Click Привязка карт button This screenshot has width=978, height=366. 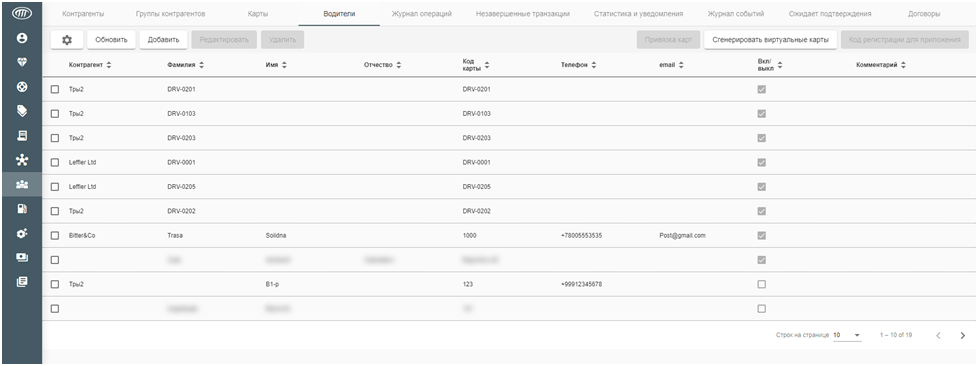(x=669, y=39)
